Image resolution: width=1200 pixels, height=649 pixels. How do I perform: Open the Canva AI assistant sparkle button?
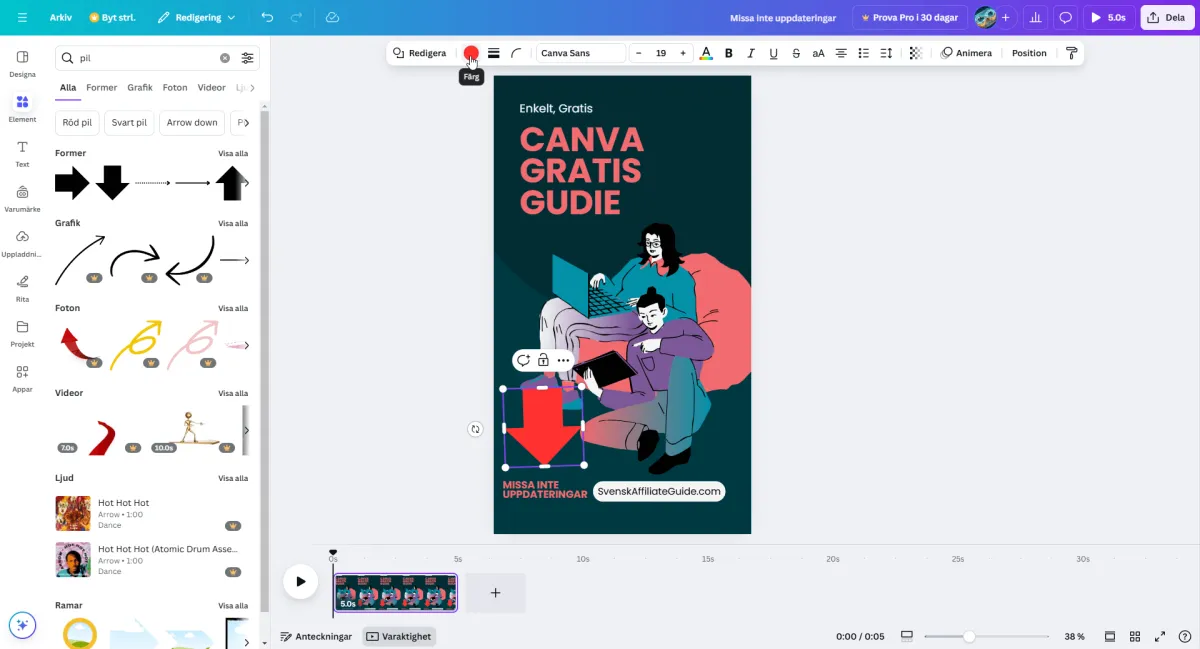click(22, 626)
